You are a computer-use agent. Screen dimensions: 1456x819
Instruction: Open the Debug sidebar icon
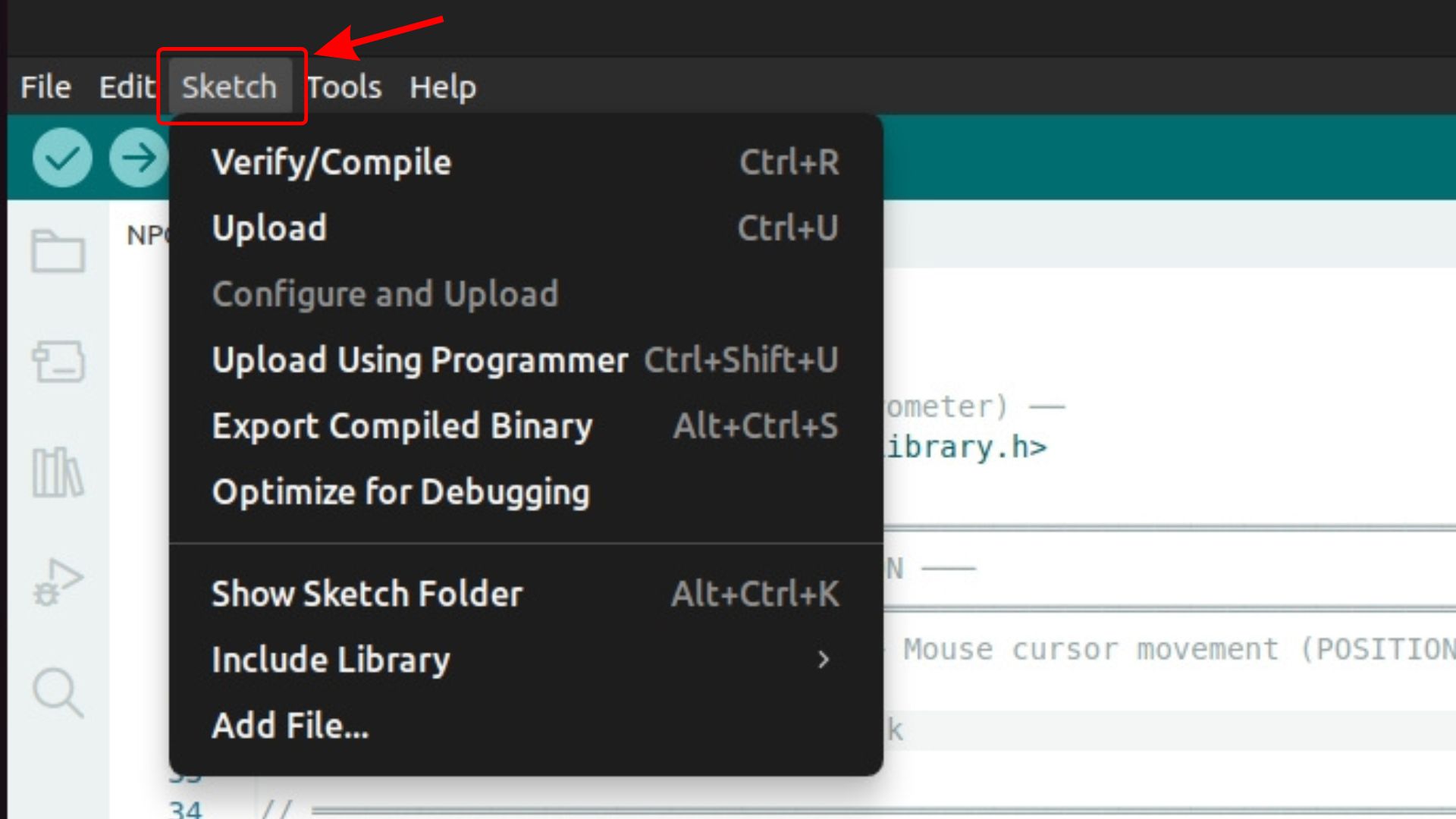[x=58, y=582]
